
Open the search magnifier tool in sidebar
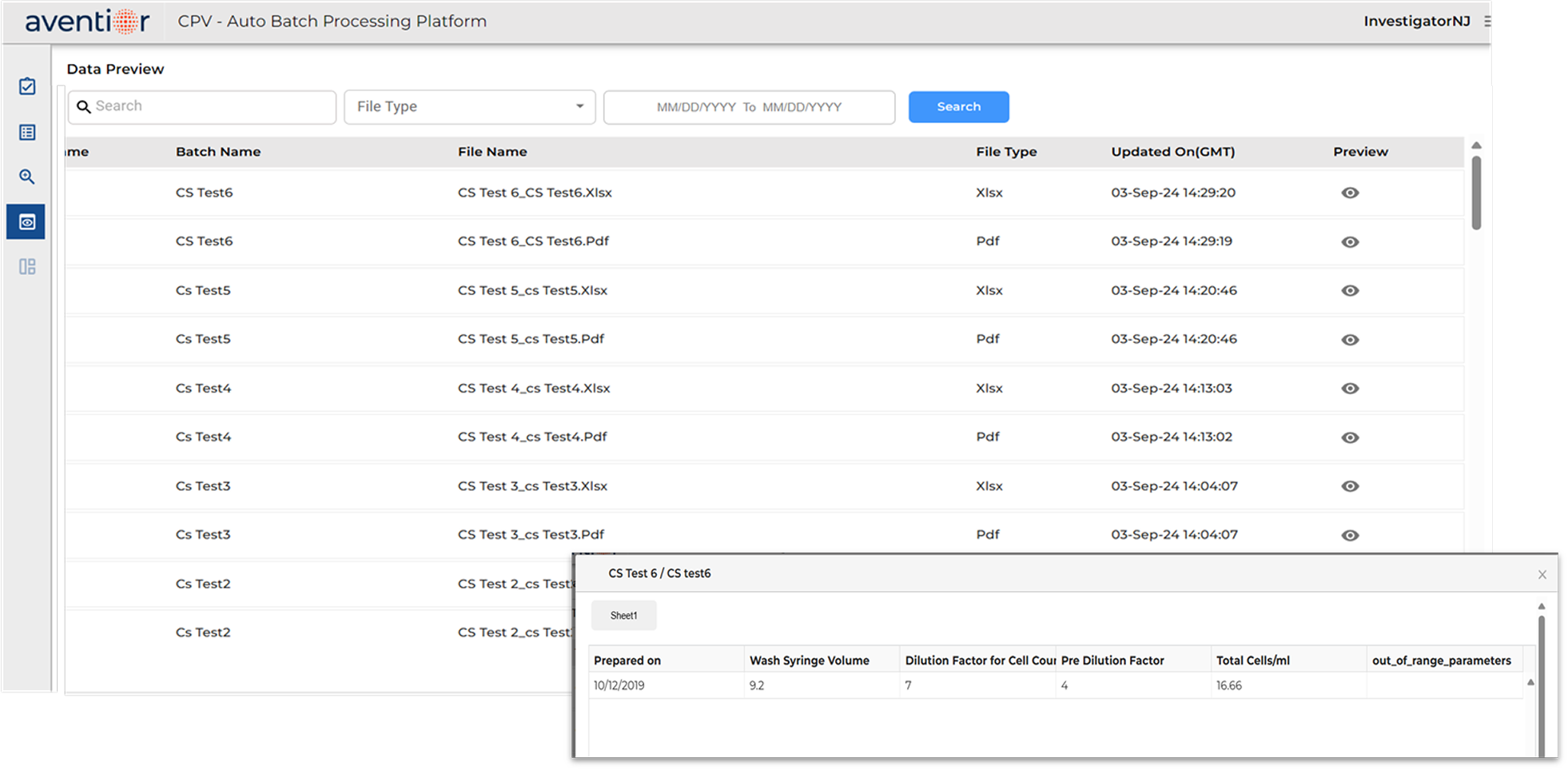(26, 177)
